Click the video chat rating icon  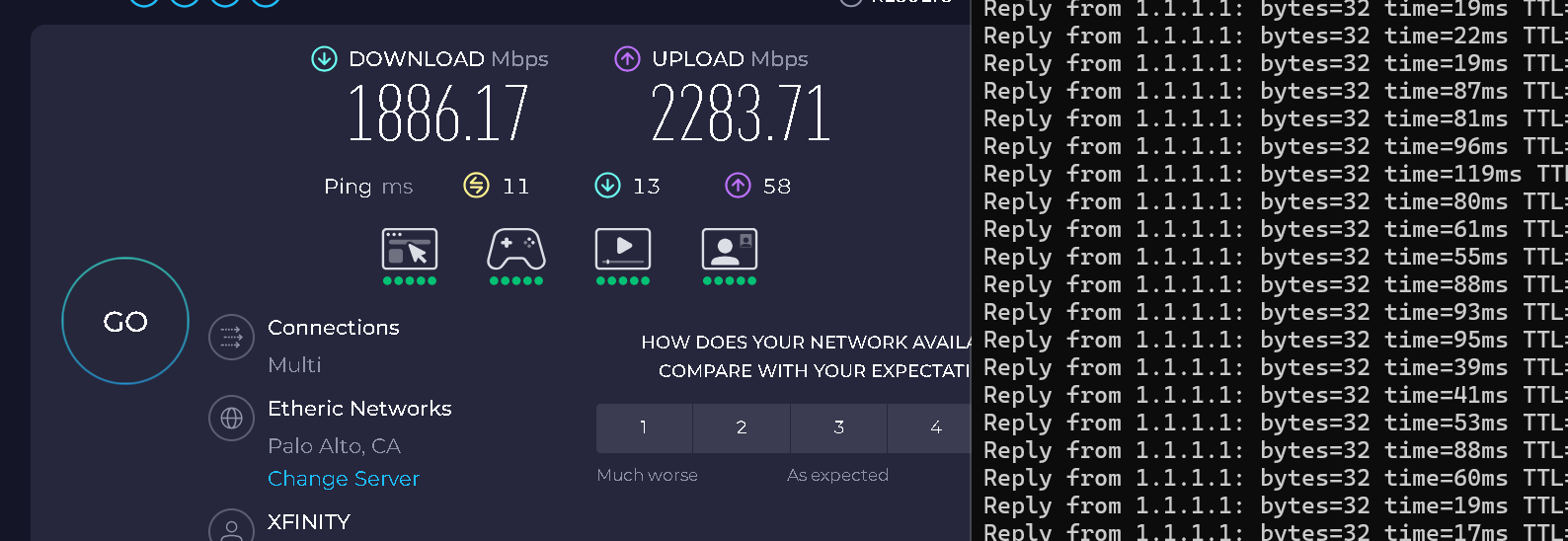coord(730,249)
